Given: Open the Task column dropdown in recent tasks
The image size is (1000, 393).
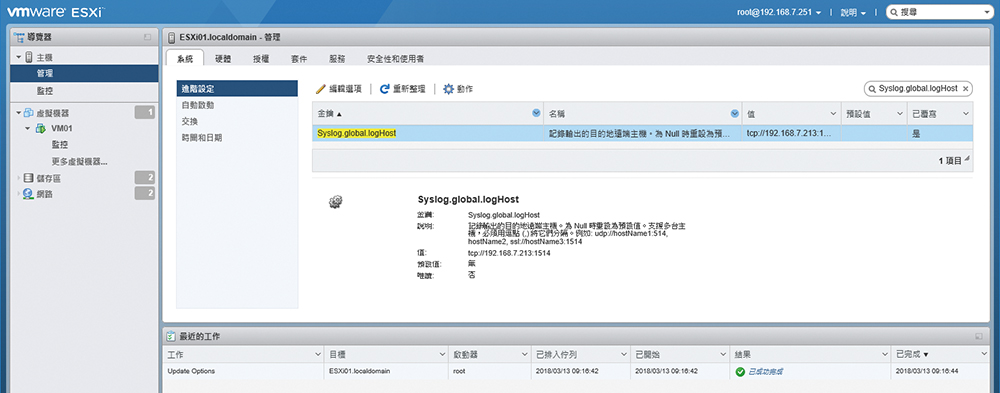Looking at the screenshot, I should tap(318, 353).
